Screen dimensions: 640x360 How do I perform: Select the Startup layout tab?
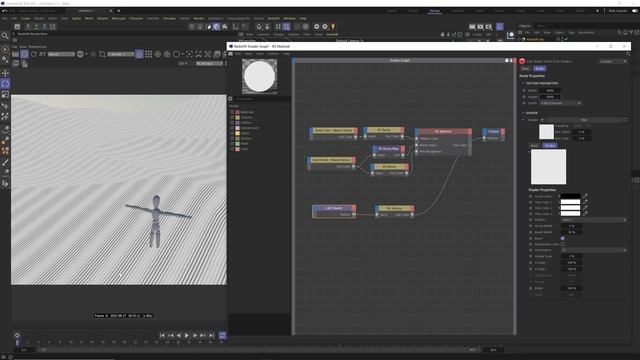(435, 11)
